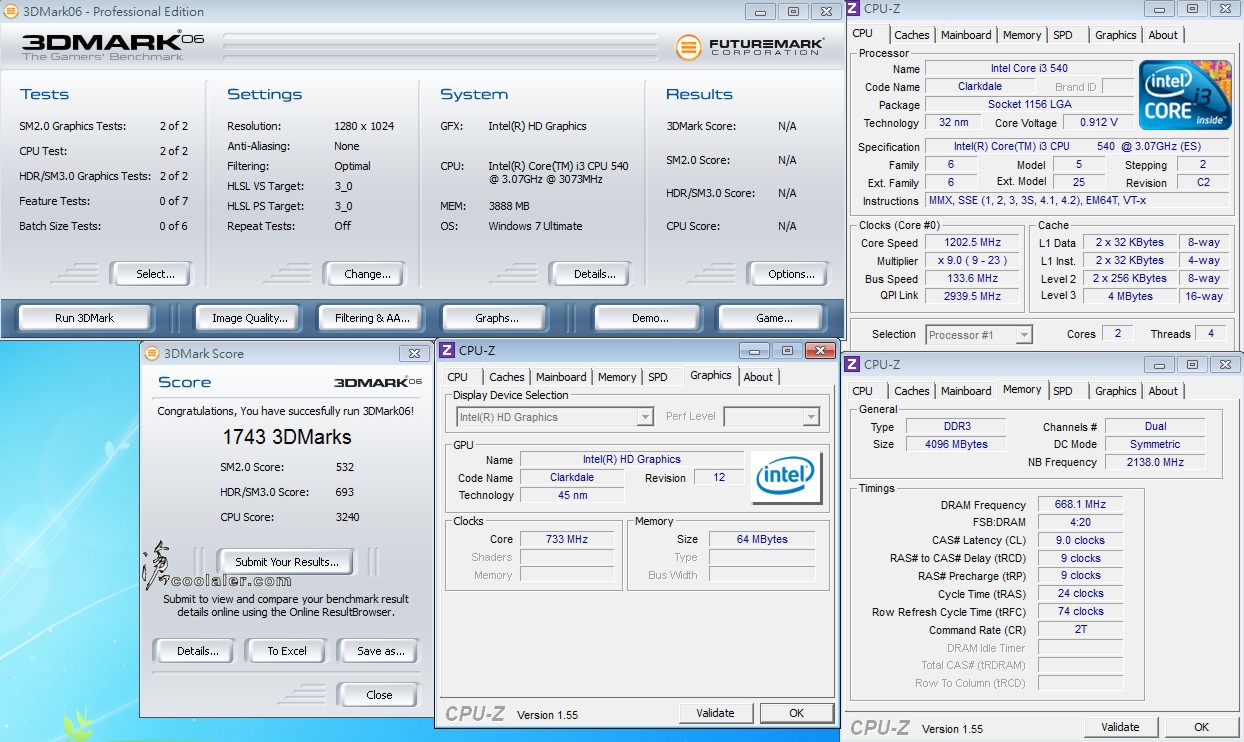Click the Z icon of the CPU-Z Graphics window
The image size is (1244, 742).
447,350
